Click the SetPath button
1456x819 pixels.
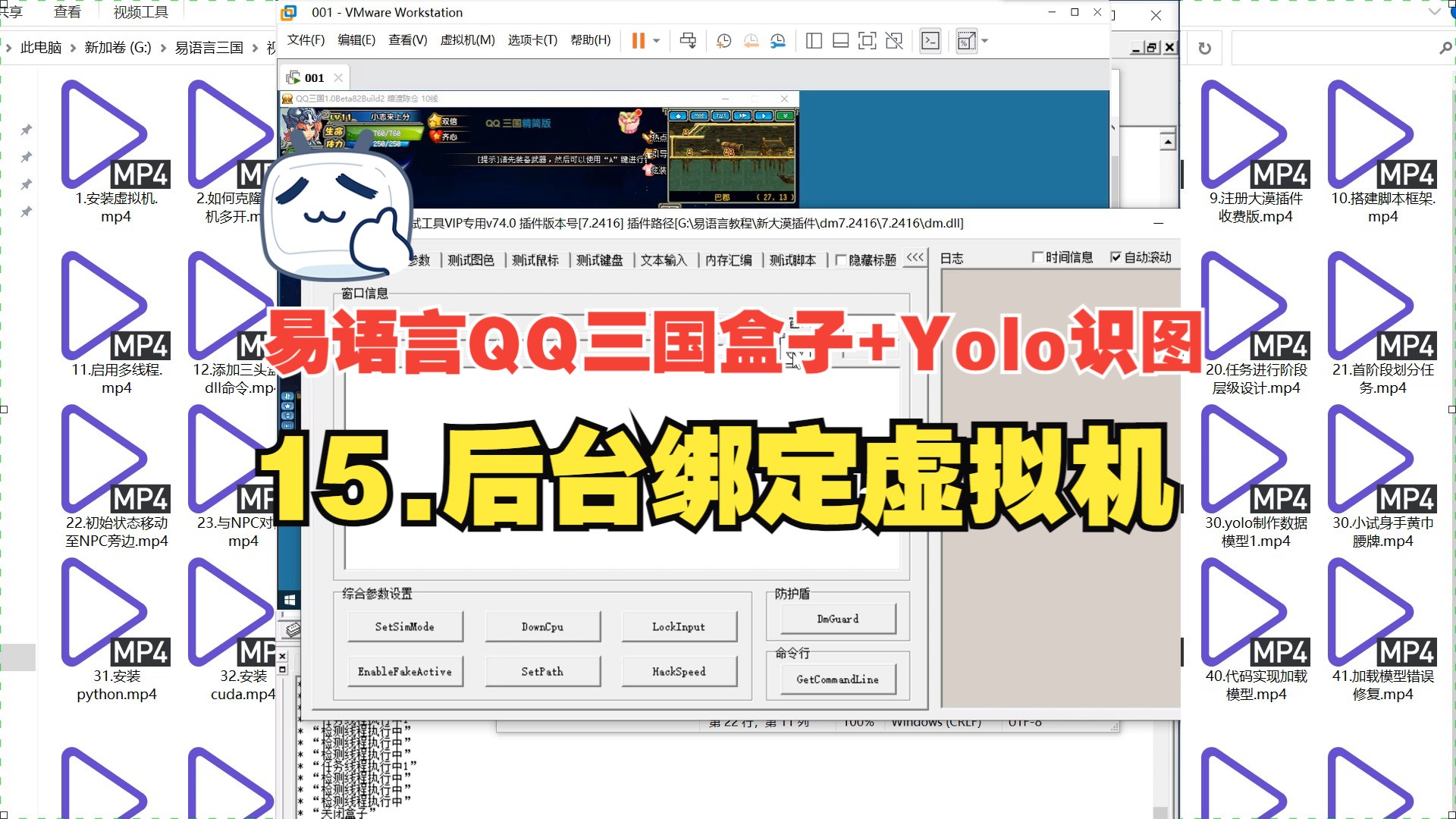click(x=542, y=672)
